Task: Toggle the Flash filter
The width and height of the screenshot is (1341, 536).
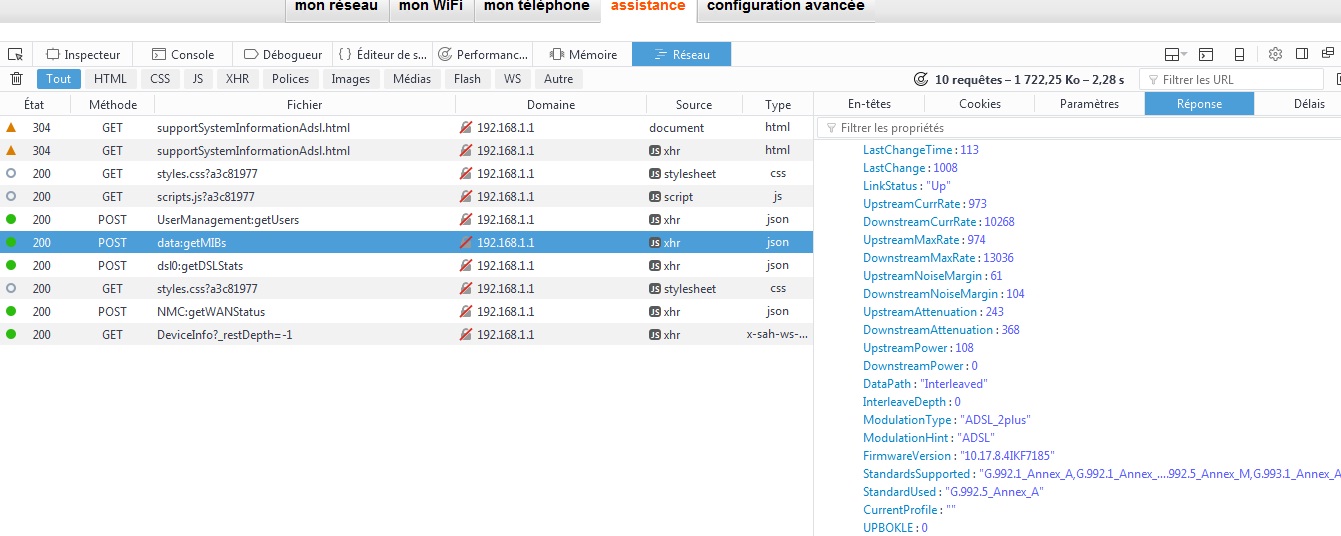Action: 467,79
